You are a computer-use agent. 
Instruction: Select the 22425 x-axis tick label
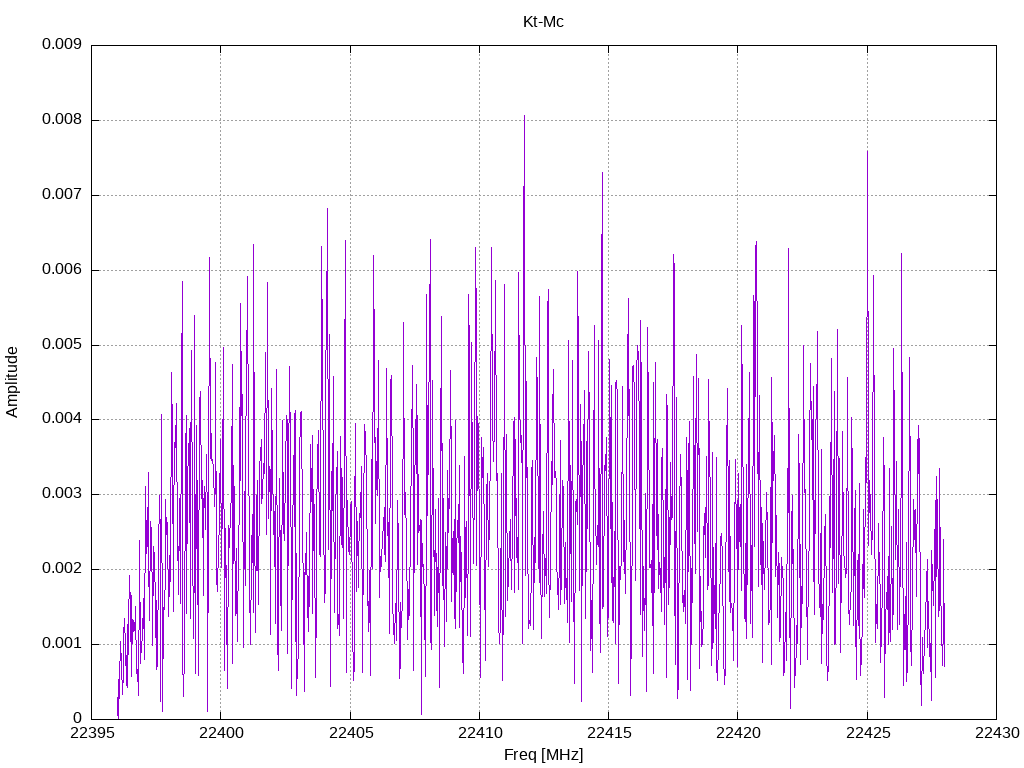[867, 733]
